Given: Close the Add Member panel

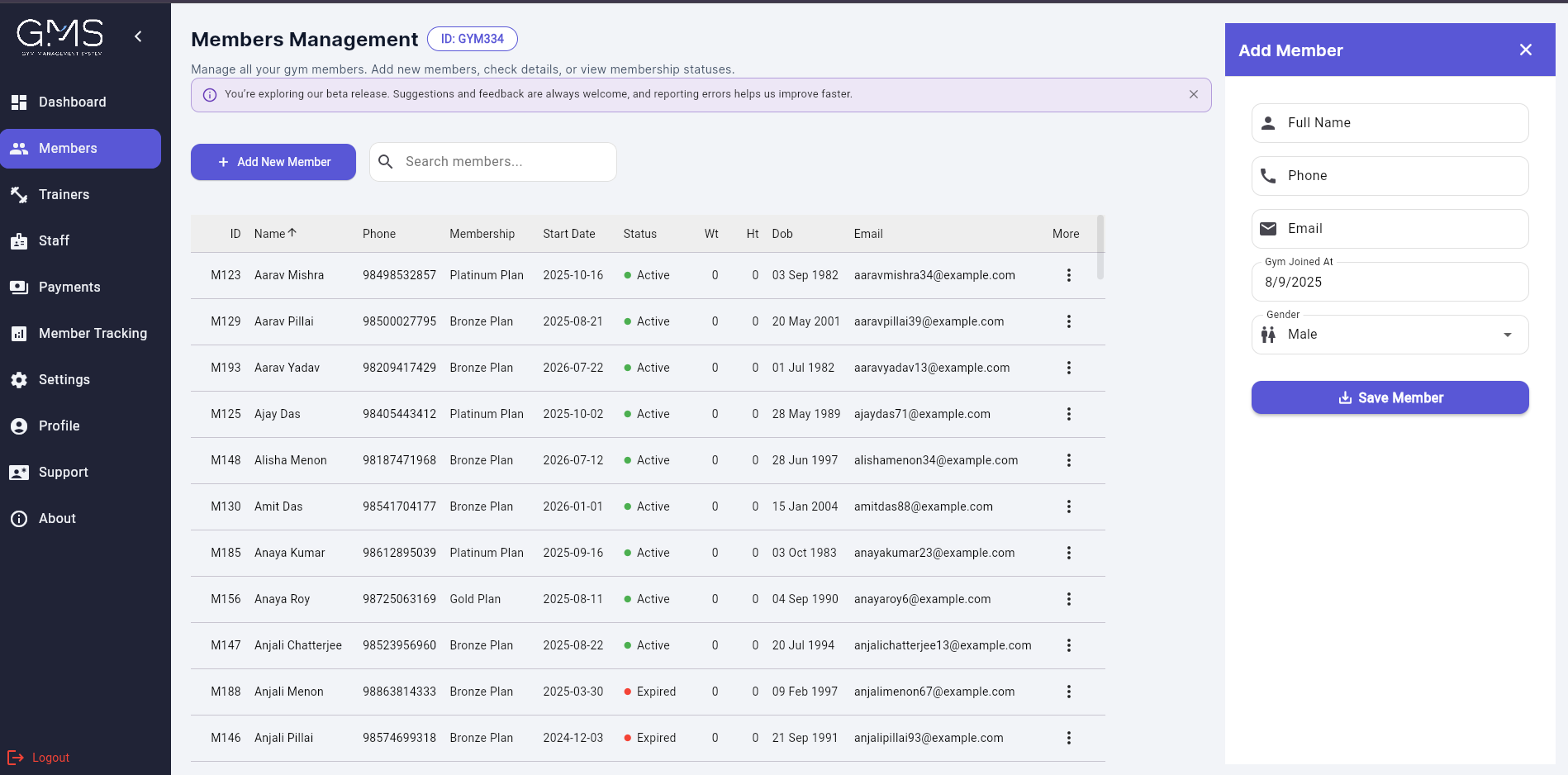Looking at the screenshot, I should [1525, 50].
